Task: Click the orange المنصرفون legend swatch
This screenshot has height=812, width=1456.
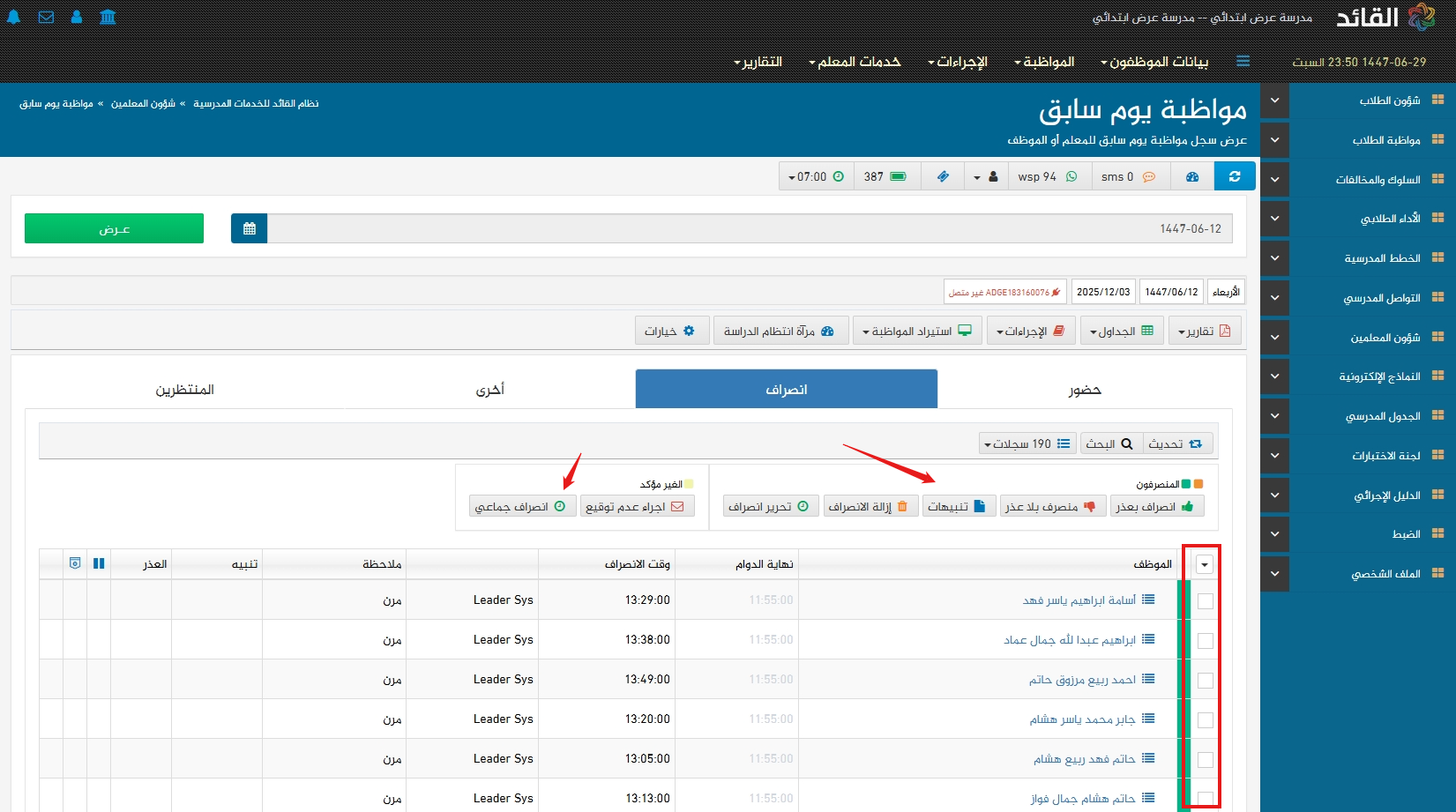Action: [x=1198, y=484]
